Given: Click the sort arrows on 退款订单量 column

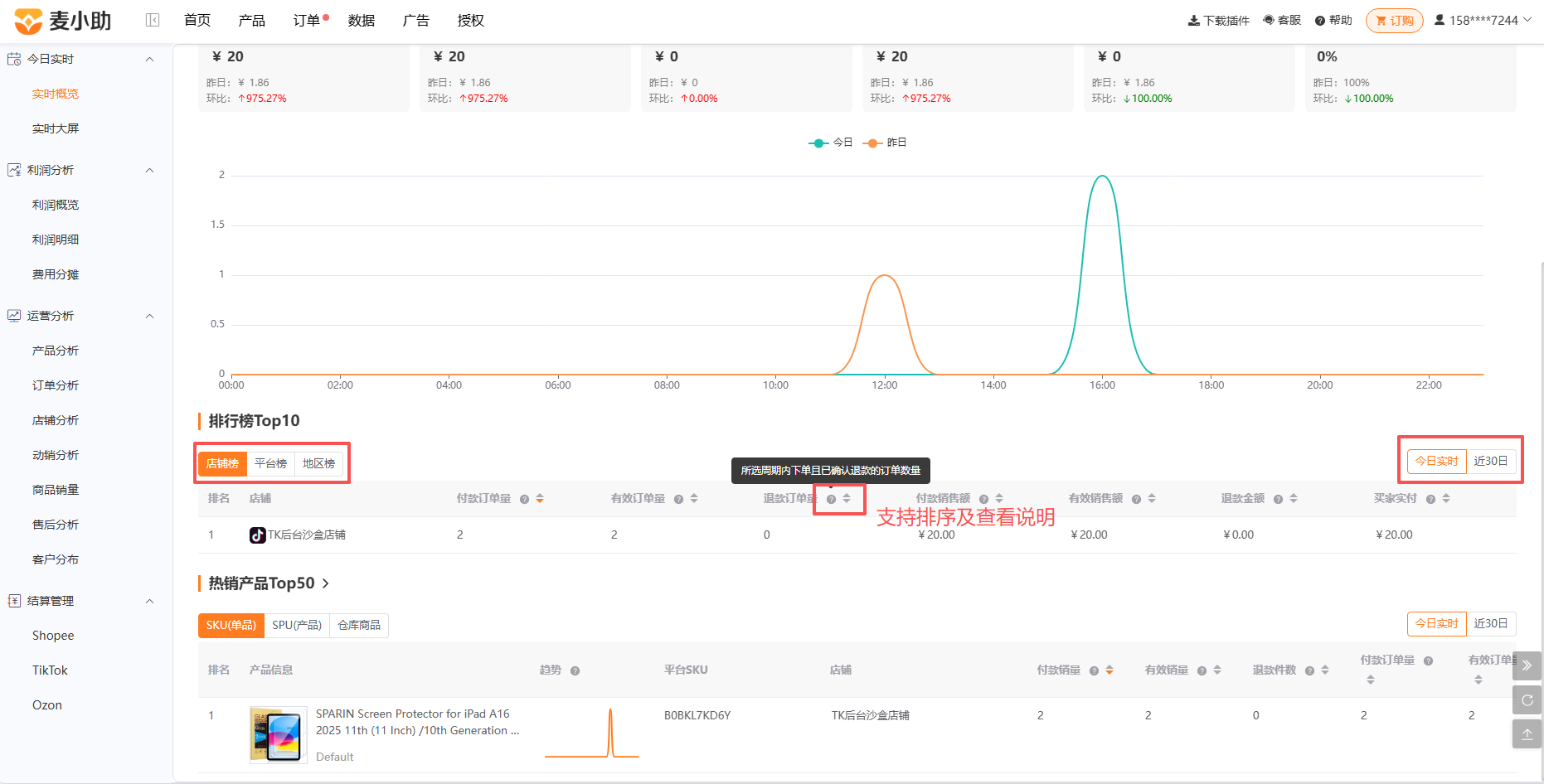Looking at the screenshot, I should (847, 499).
